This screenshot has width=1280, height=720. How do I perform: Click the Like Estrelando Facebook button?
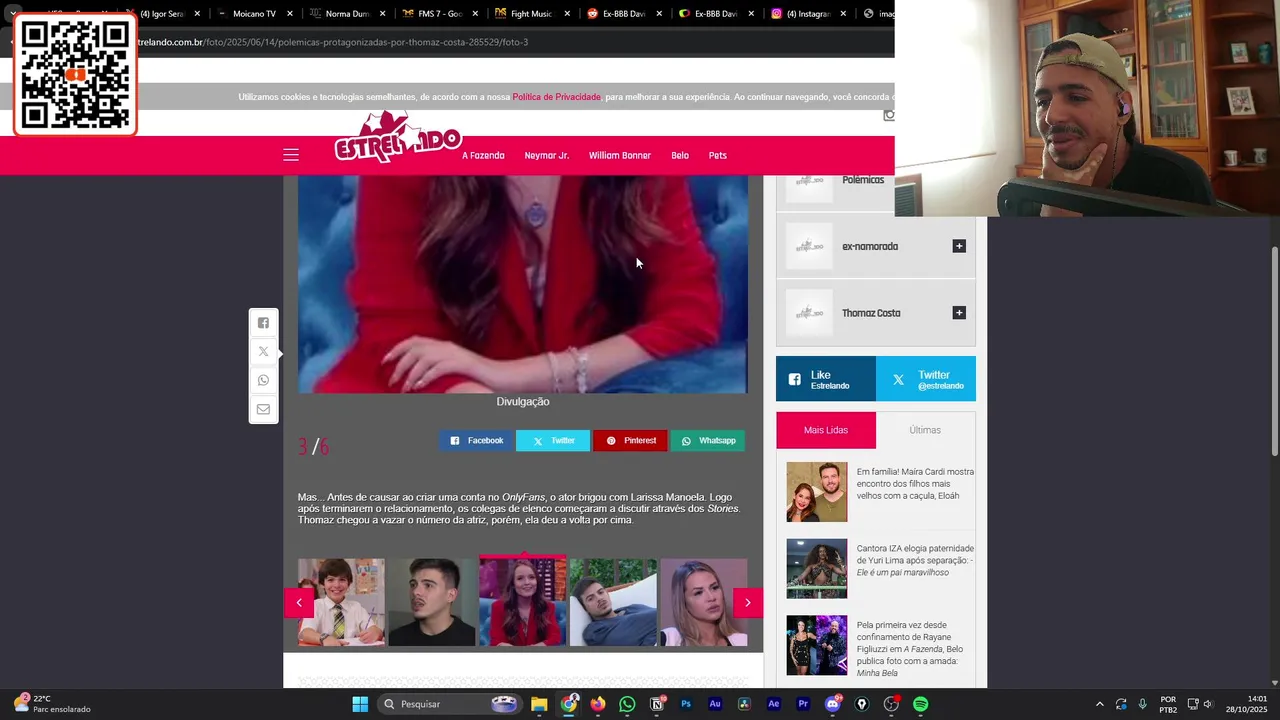[826, 379]
